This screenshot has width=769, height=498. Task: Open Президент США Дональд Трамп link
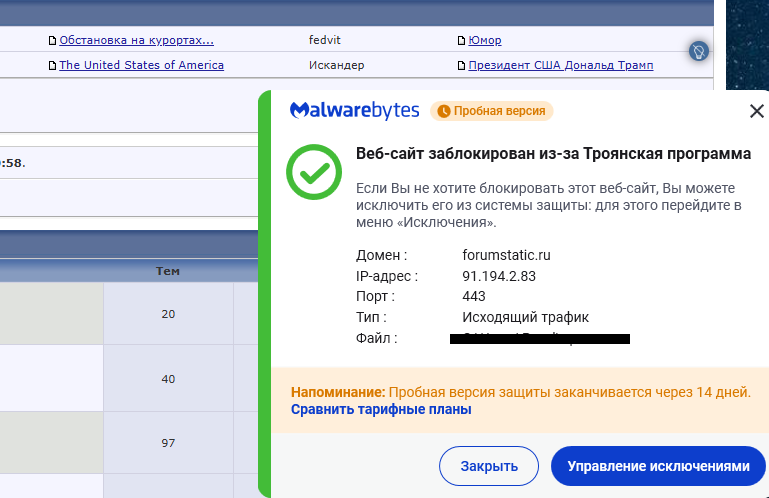pyautogui.click(x=561, y=65)
